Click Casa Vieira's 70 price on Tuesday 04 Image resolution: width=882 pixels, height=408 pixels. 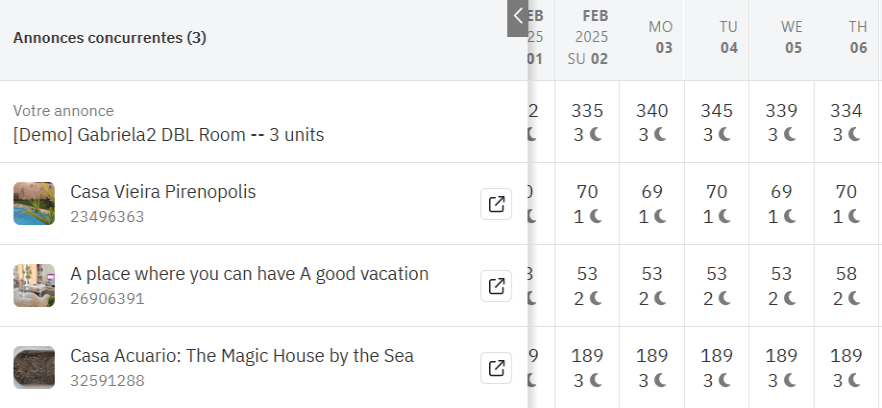717,192
